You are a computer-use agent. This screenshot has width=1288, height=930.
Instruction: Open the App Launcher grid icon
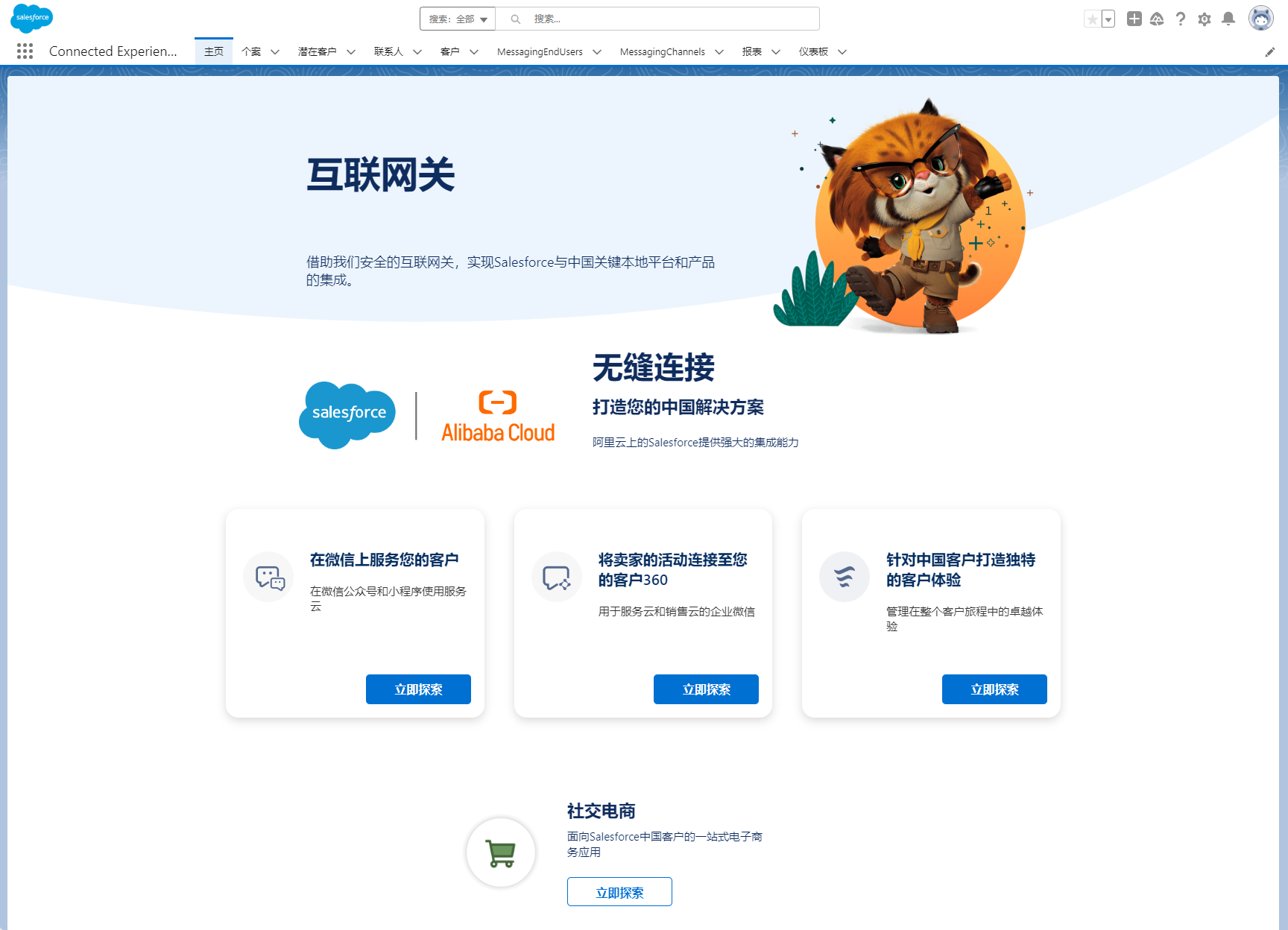(x=25, y=51)
